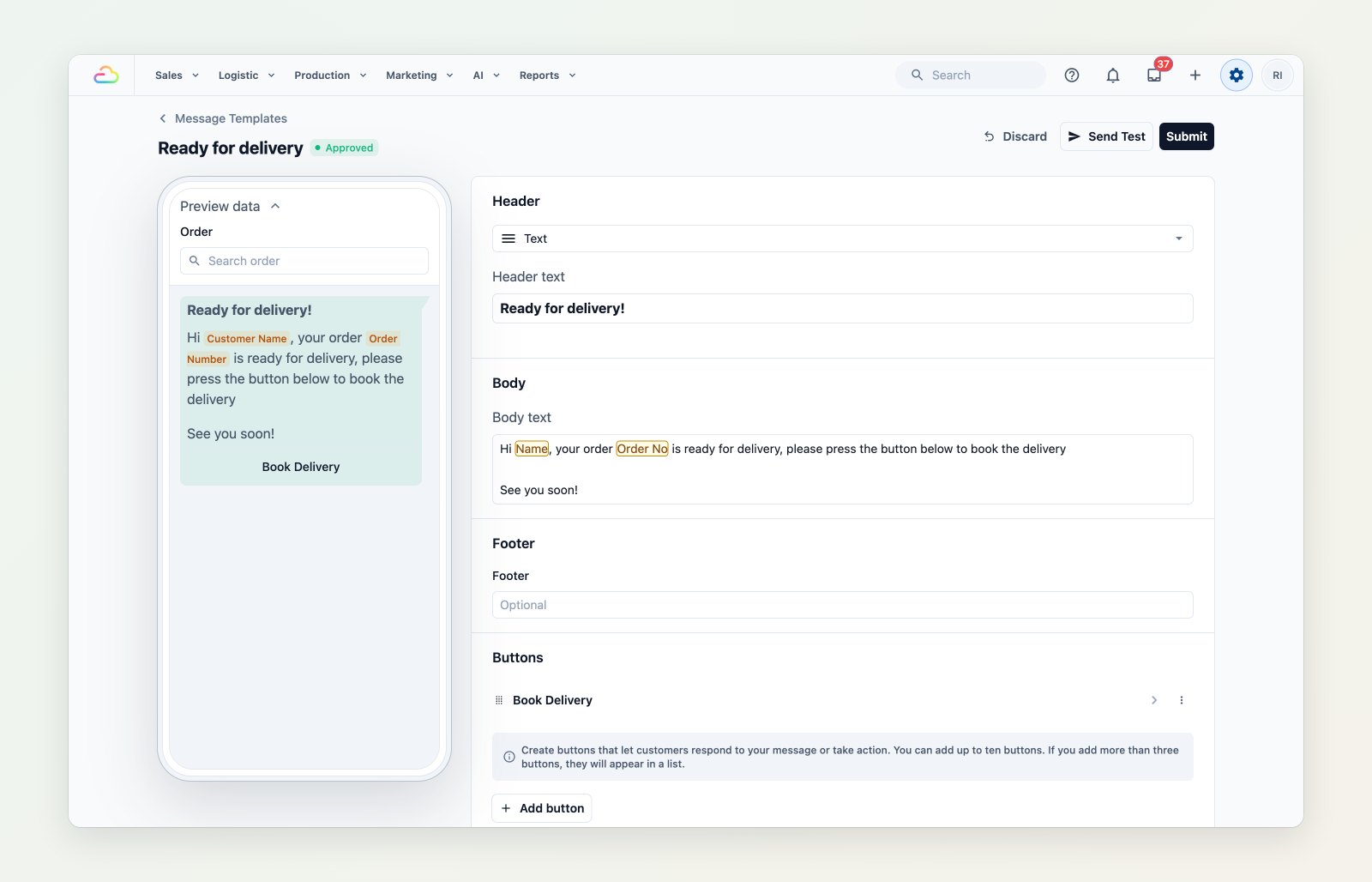Discard the template changes
The image size is (1372, 882).
point(1015,136)
